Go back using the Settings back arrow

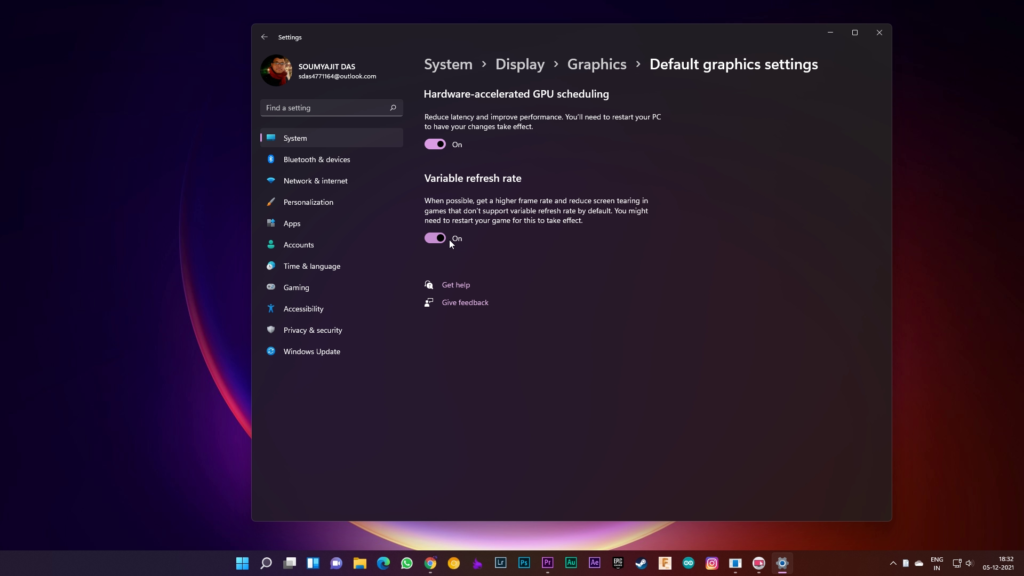[264, 37]
